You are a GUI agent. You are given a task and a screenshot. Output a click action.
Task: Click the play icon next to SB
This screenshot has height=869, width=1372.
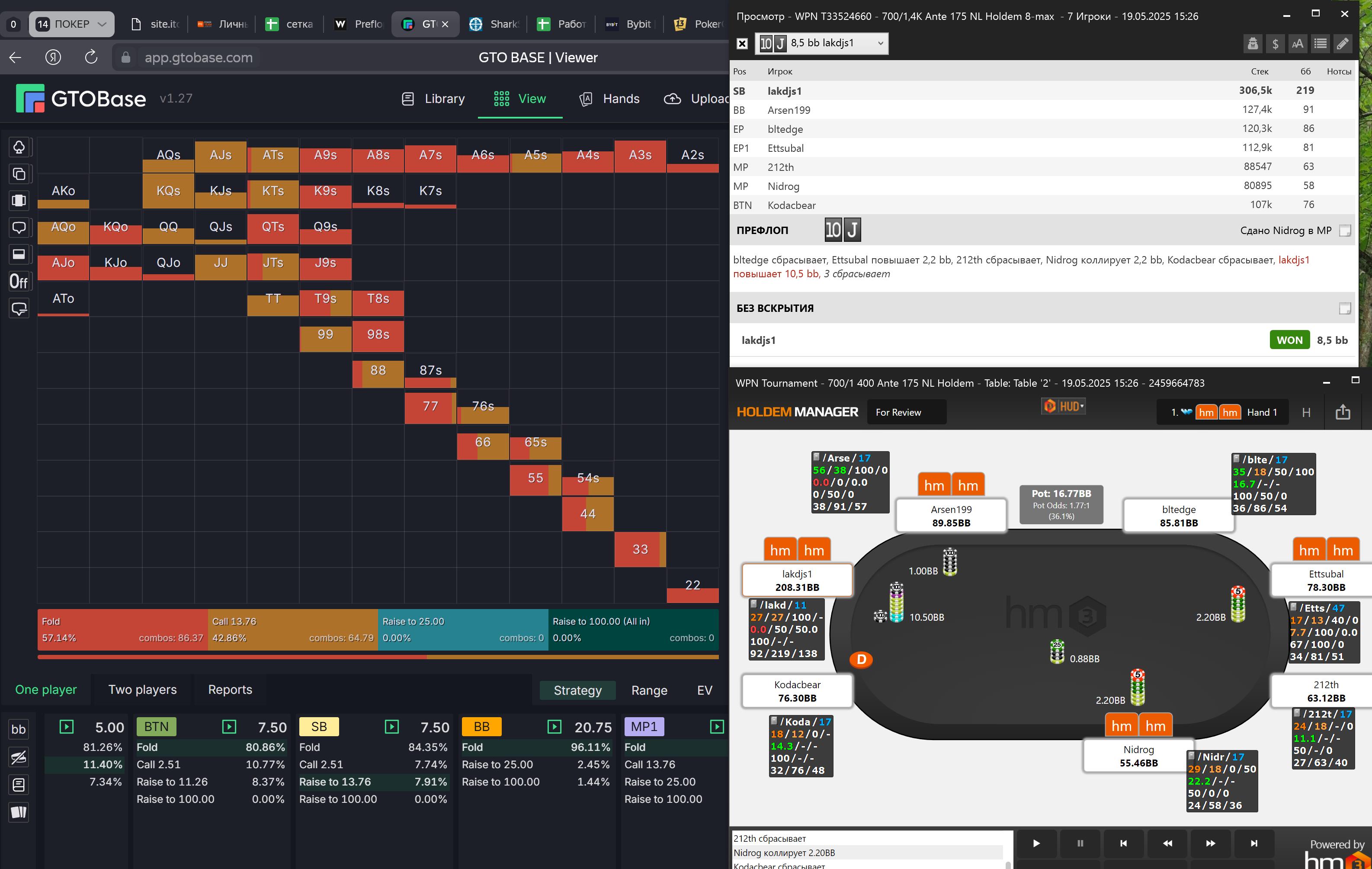point(392,727)
